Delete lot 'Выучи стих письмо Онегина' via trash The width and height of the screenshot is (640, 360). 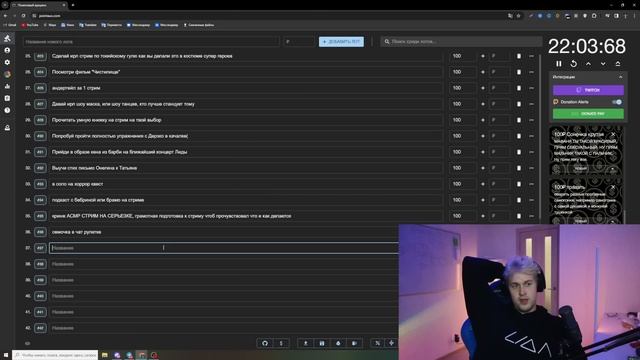tap(519, 168)
